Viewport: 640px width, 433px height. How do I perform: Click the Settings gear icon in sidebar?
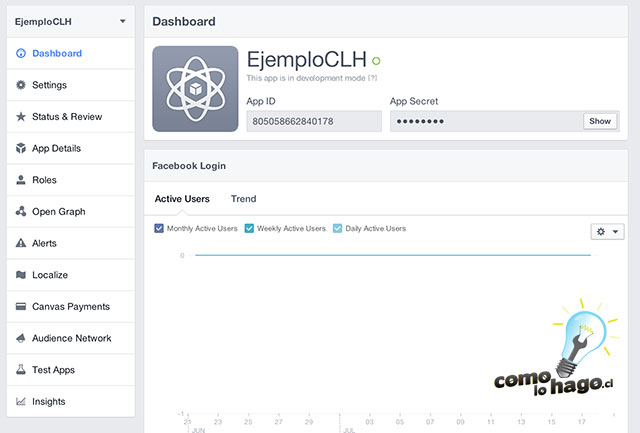tap(21, 85)
